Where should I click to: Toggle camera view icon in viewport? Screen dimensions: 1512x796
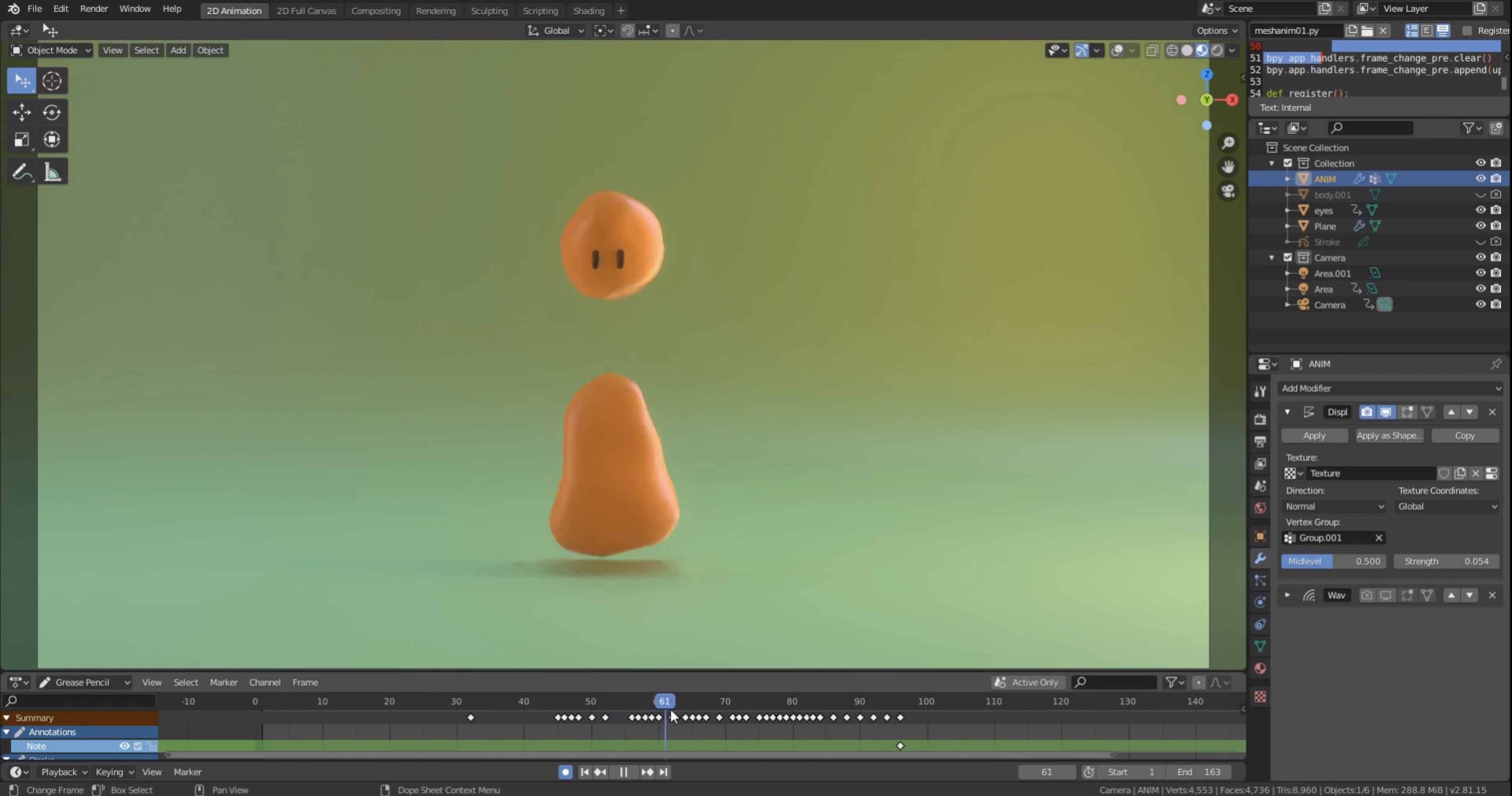pos(1227,191)
